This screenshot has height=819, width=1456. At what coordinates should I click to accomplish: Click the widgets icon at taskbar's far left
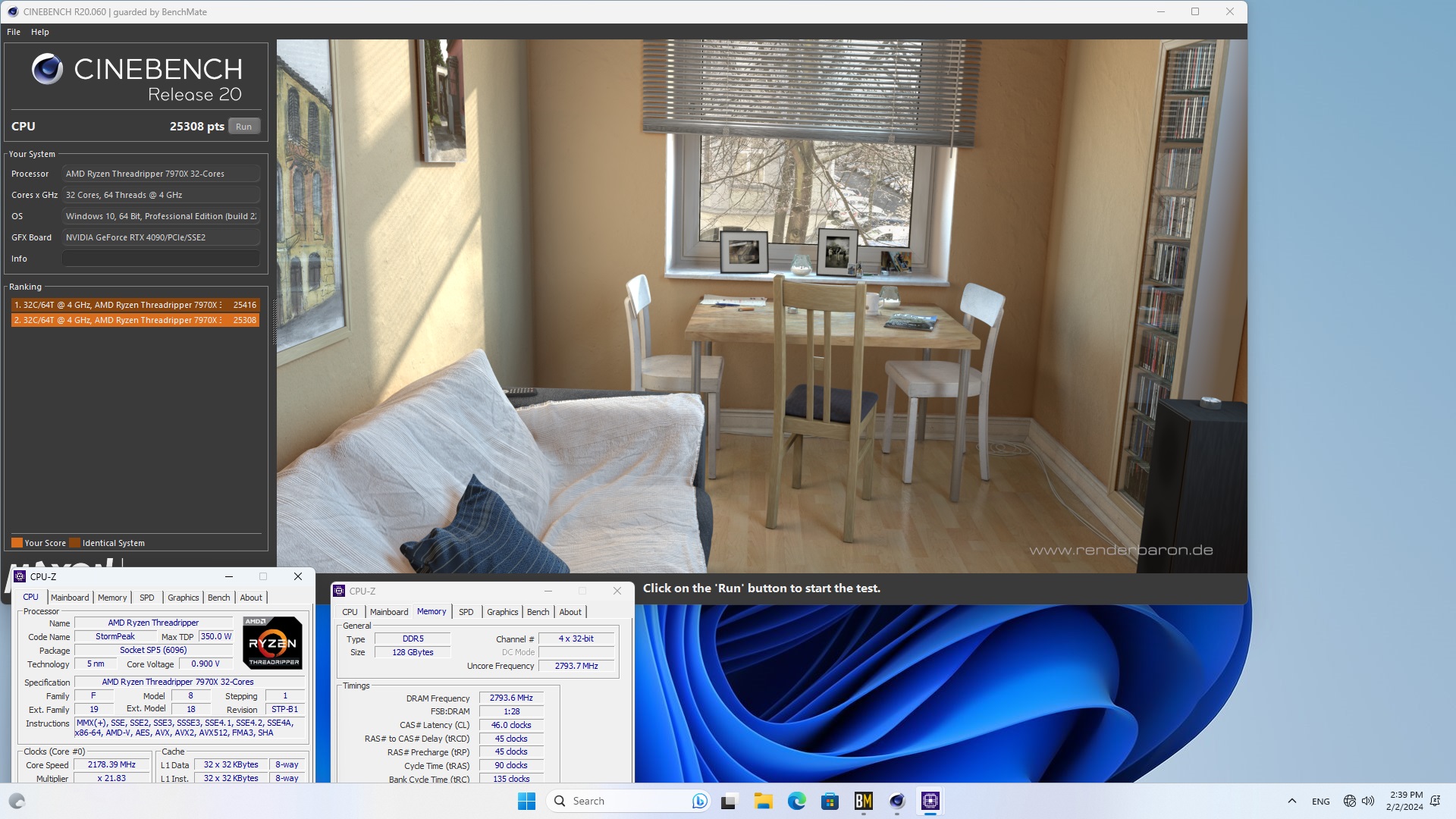tap(17, 801)
